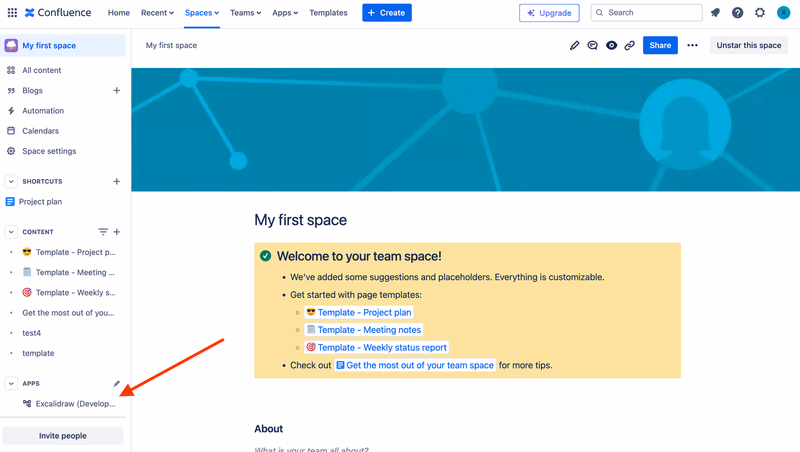Image resolution: width=800 pixels, height=452 pixels.
Task: Click the Confluence logo
Action: [x=58, y=13]
